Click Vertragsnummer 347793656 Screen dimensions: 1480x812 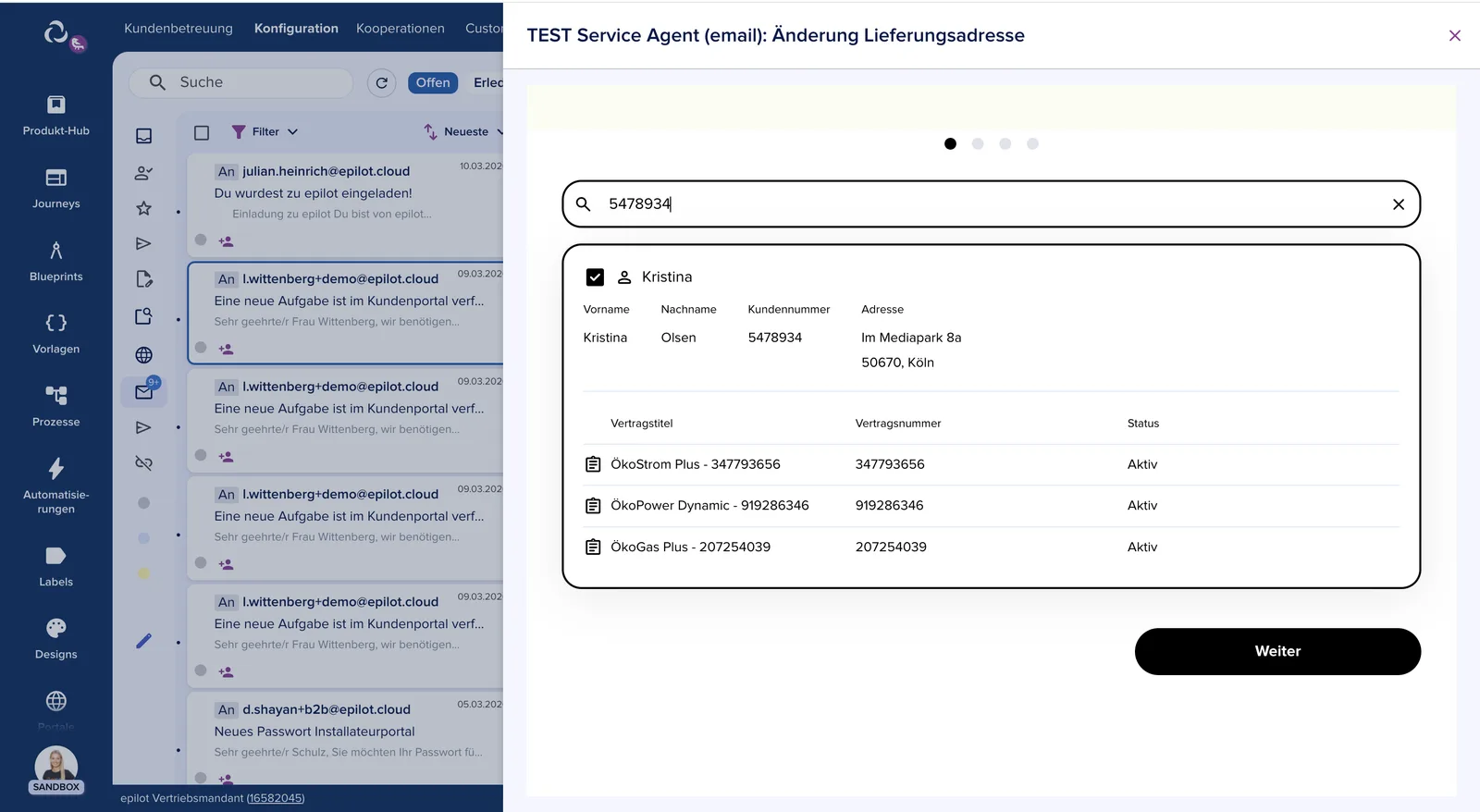pos(889,464)
